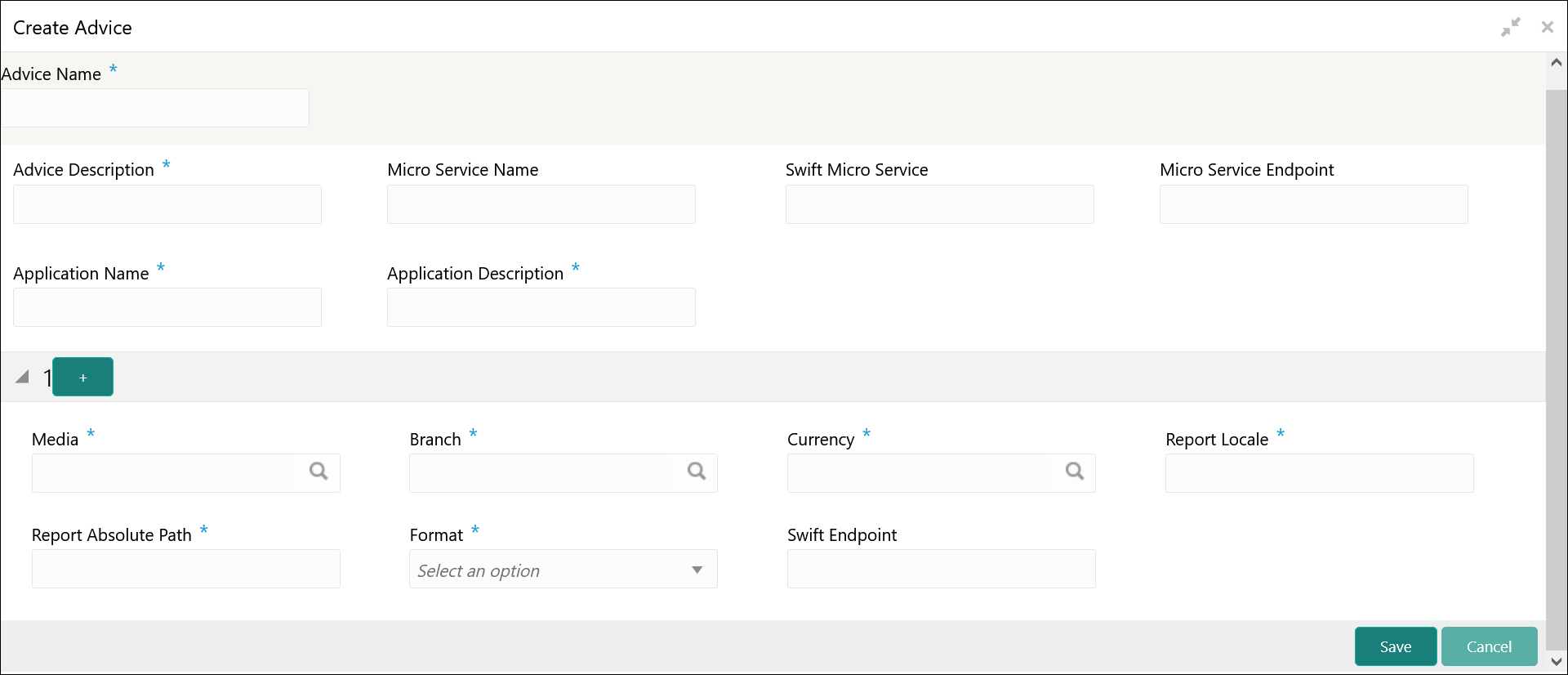Image resolution: width=1568 pixels, height=675 pixels.
Task: Open the Branch lookup search icon
Action: click(697, 472)
